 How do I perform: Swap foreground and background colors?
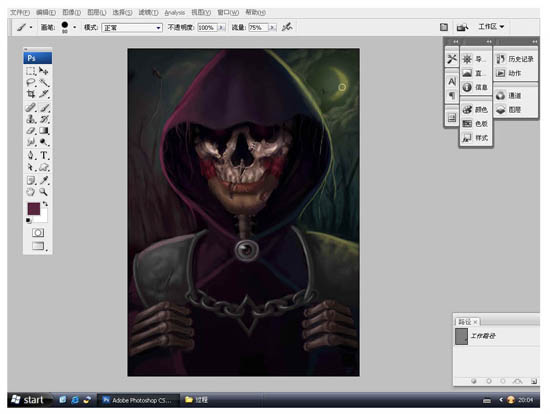point(45,204)
